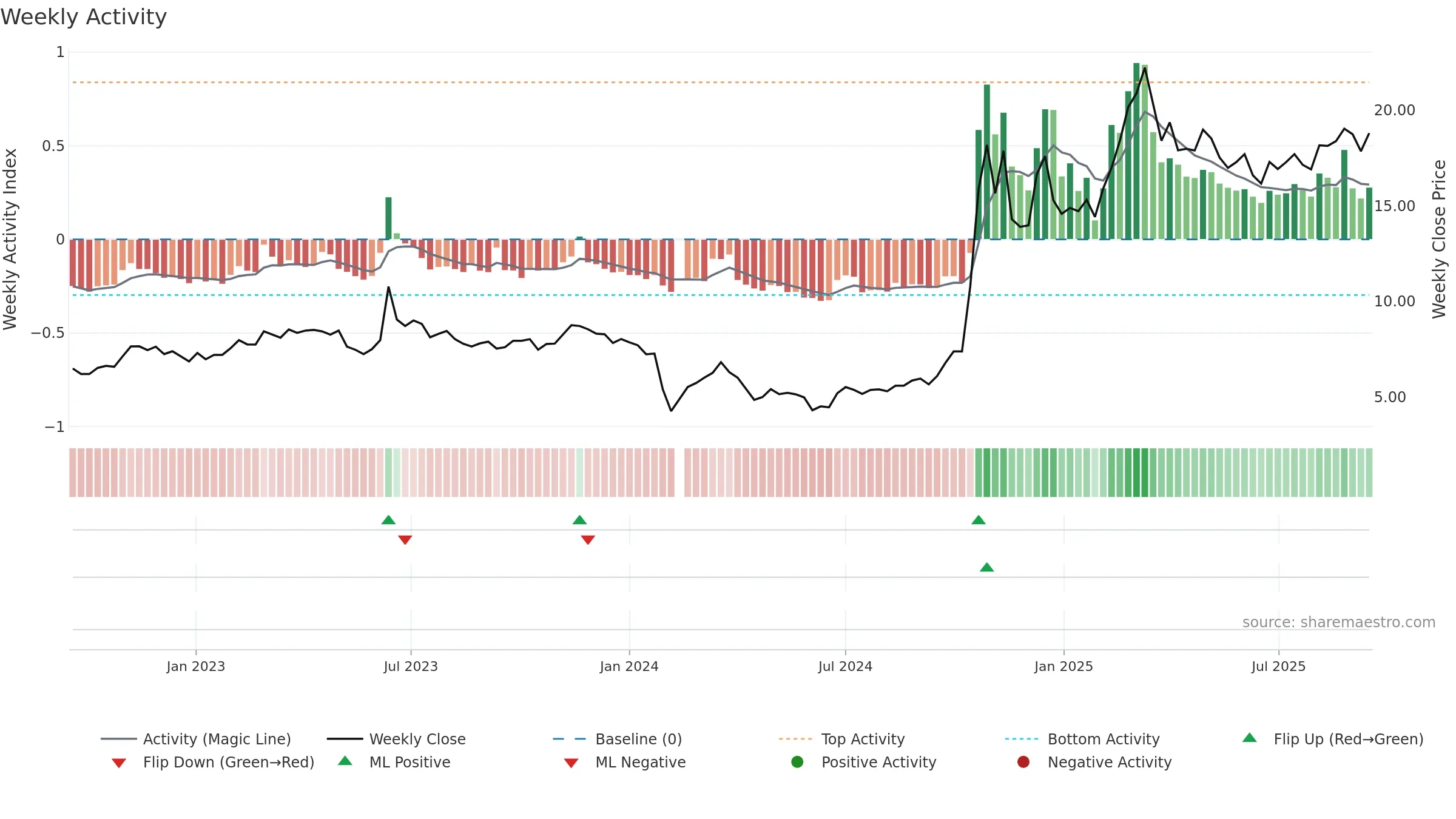
Task: Toggle the Activity (Magic Line) legend entry
Action: pyautogui.click(x=196, y=739)
